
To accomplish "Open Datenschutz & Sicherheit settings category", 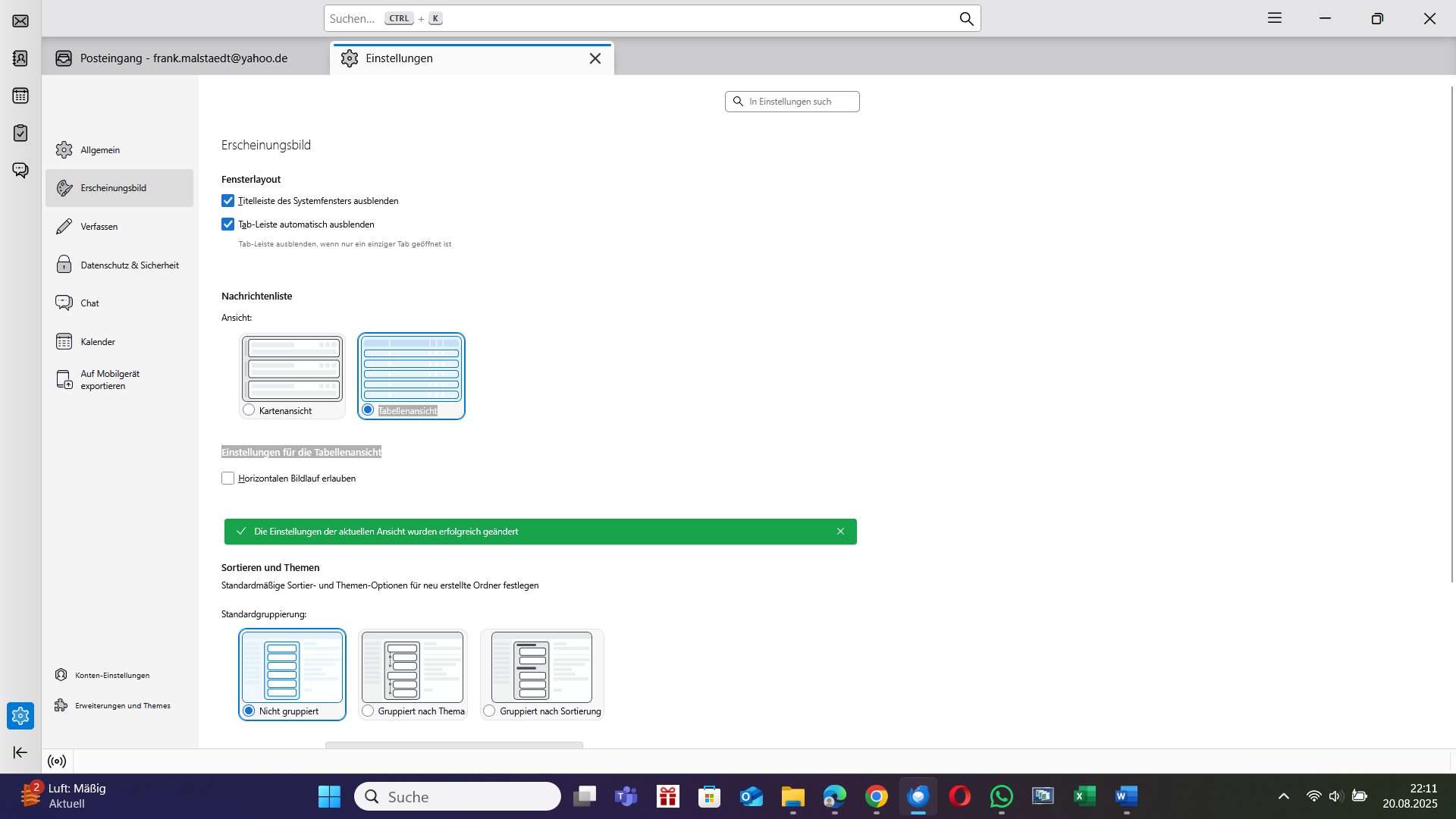I will [x=129, y=265].
